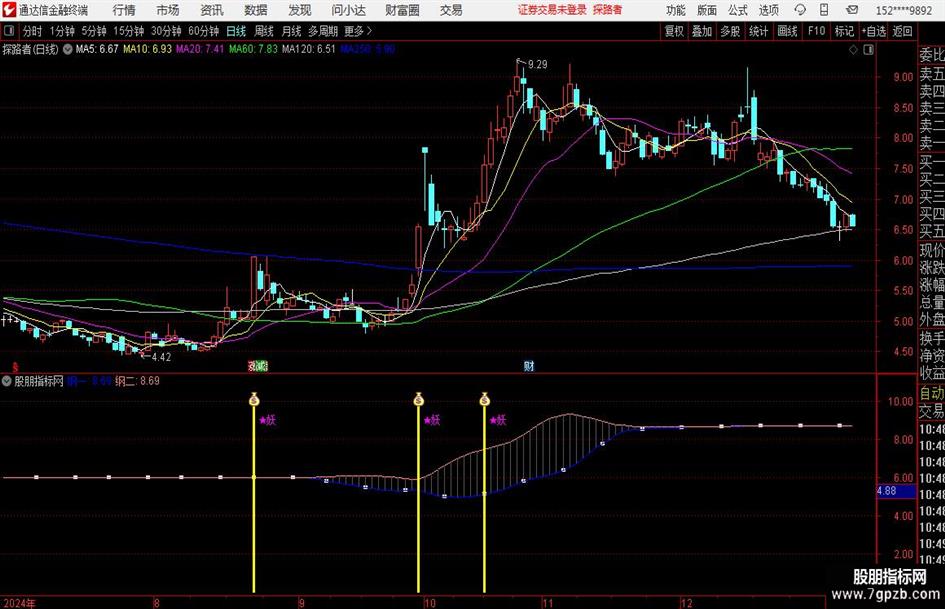
Task: Switch to 周线 weekly period tab
Action: pos(264,31)
